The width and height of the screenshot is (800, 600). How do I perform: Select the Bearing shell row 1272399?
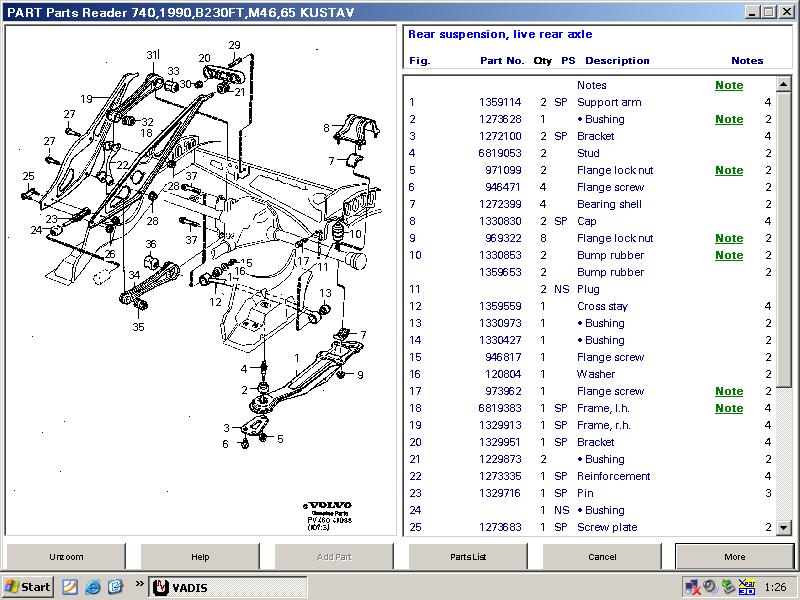(590, 204)
